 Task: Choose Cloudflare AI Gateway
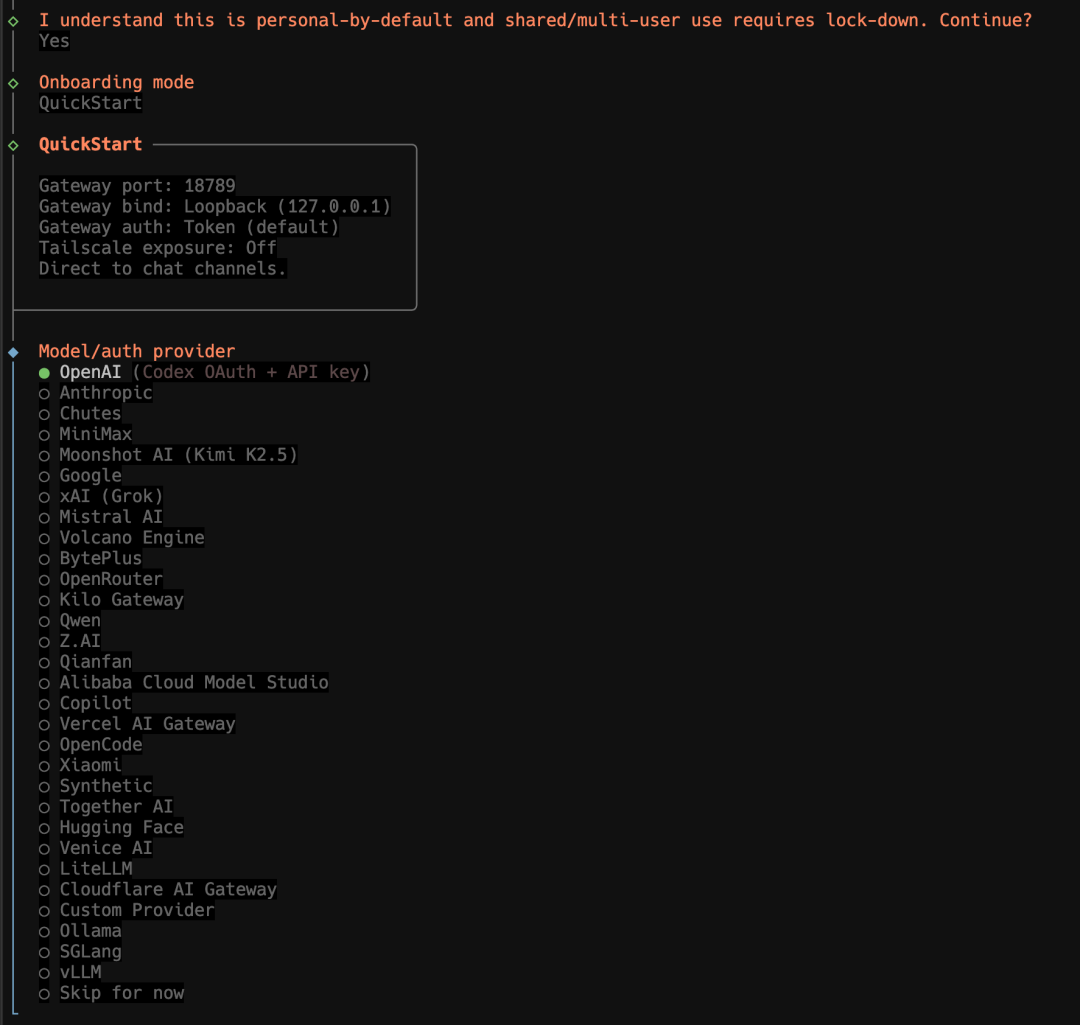pos(167,889)
